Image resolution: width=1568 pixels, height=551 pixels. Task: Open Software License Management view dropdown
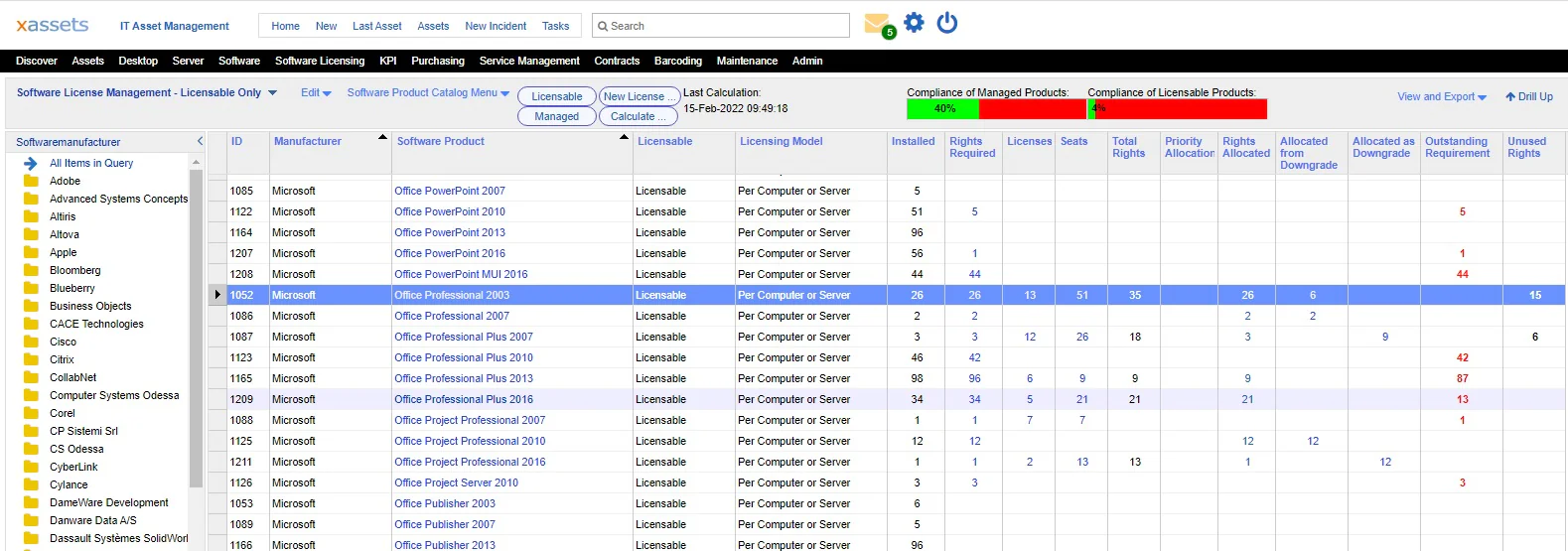(146, 92)
